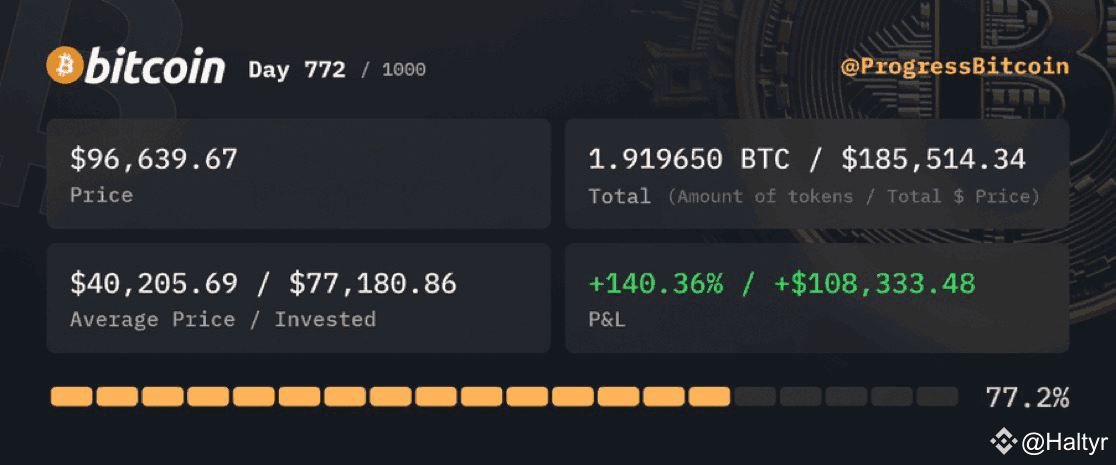The image size is (1116, 465).
Task: Click the P&L label
Action: point(607,320)
